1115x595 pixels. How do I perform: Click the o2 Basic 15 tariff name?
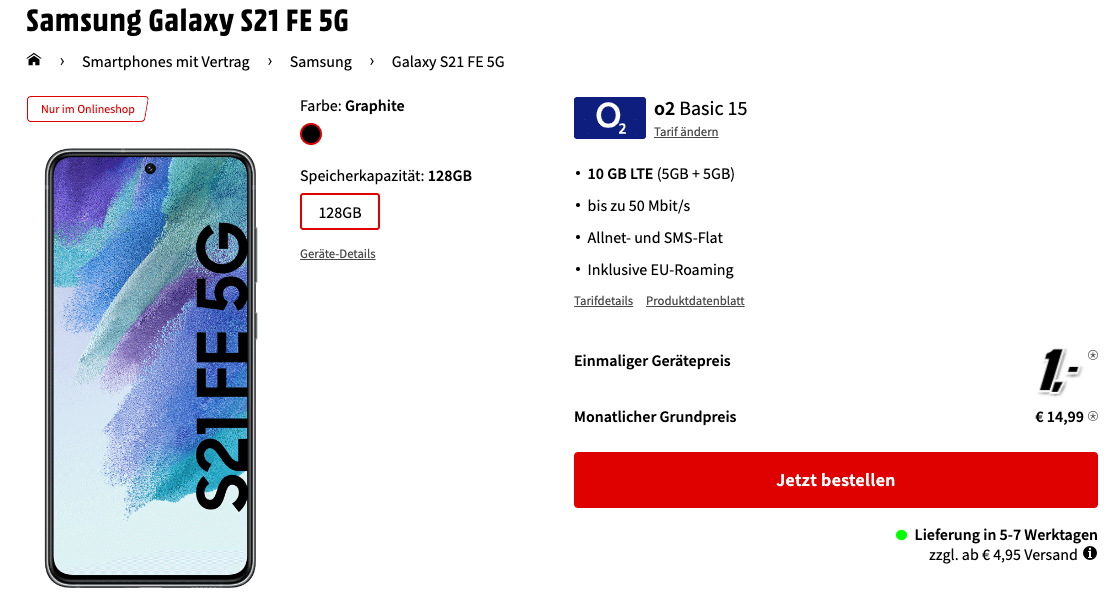[x=700, y=109]
